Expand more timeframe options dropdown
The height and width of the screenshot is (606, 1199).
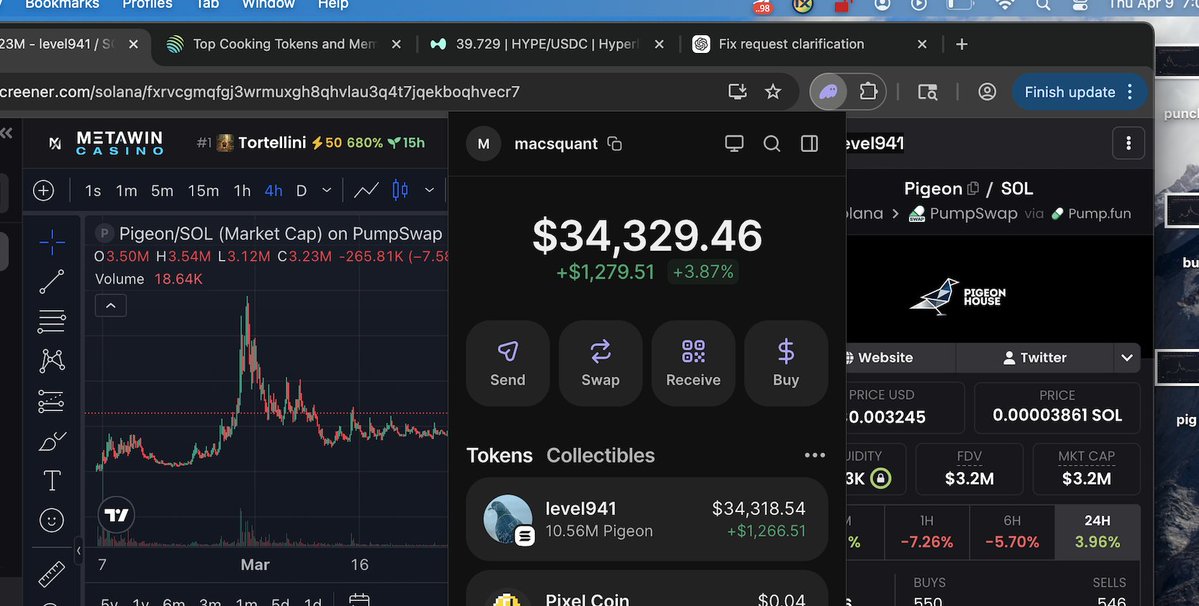coord(327,190)
